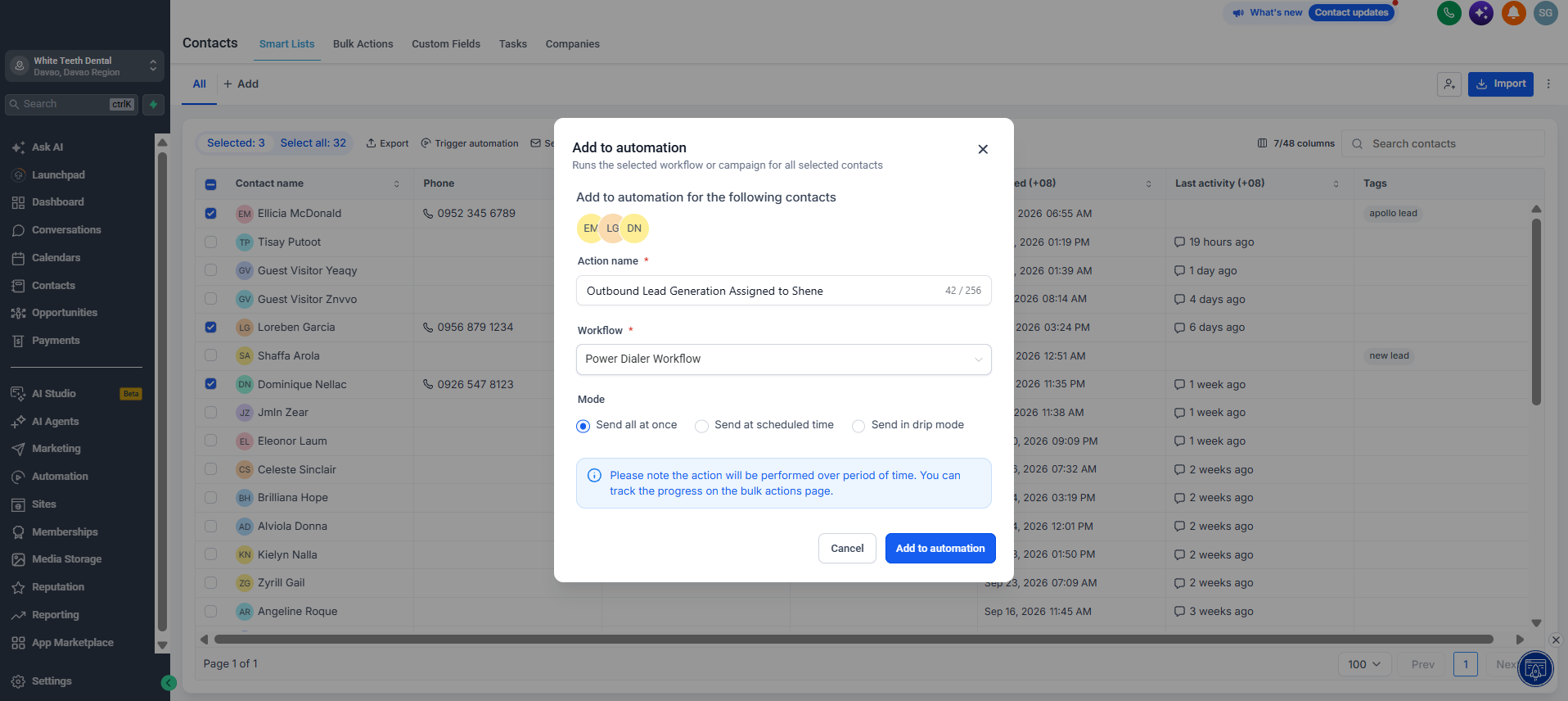The width and height of the screenshot is (1568, 701).
Task: Click the Action name input field
Action: click(x=784, y=291)
